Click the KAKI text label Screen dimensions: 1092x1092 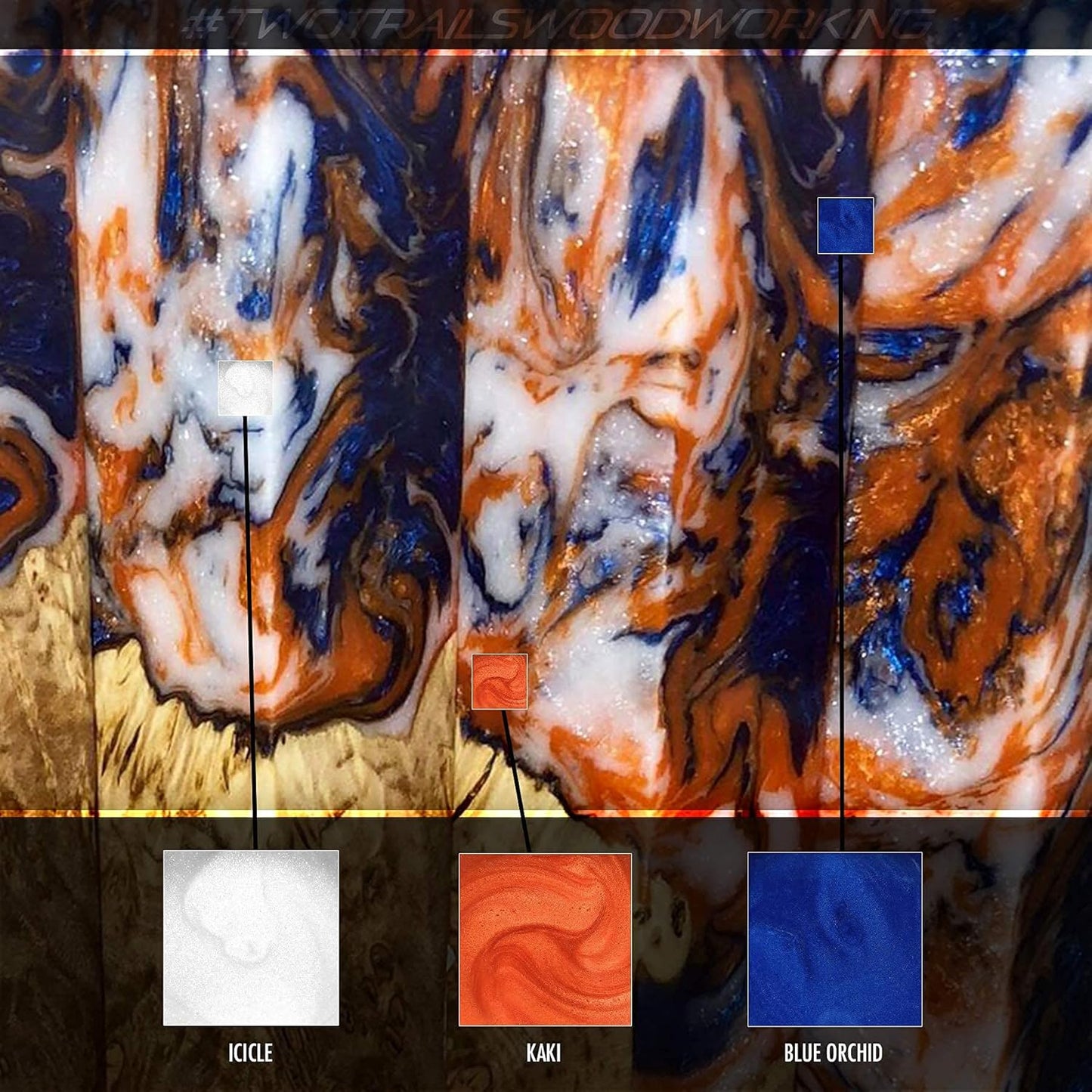click(x=543, y=1053)
